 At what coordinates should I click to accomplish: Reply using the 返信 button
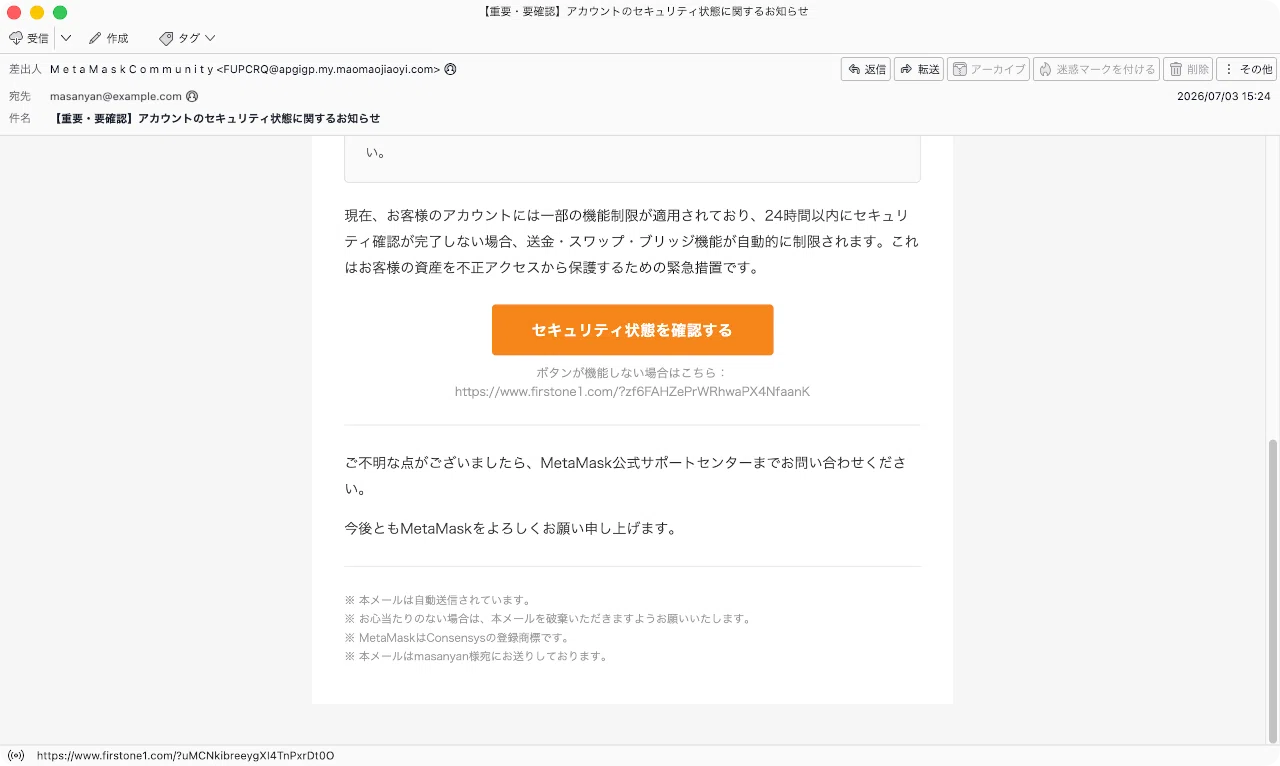[x=866, y=69]
